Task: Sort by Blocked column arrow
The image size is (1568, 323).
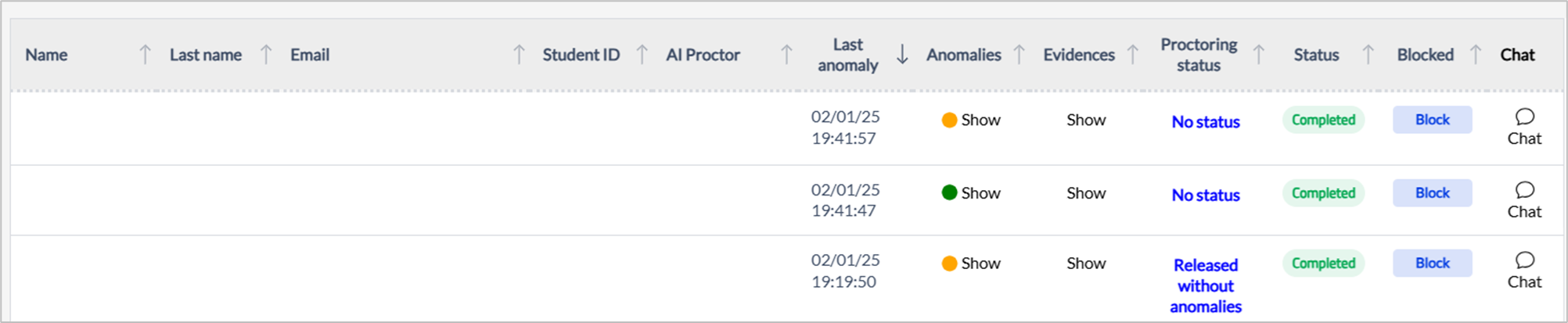Action: pos(1475,55)
